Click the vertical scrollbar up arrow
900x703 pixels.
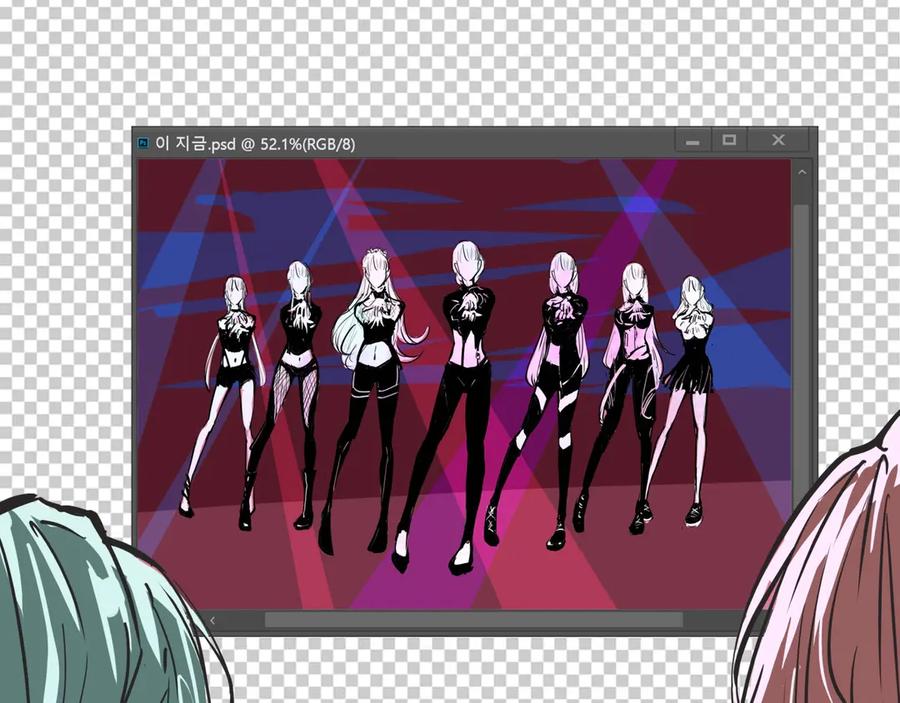coord(802,172)
